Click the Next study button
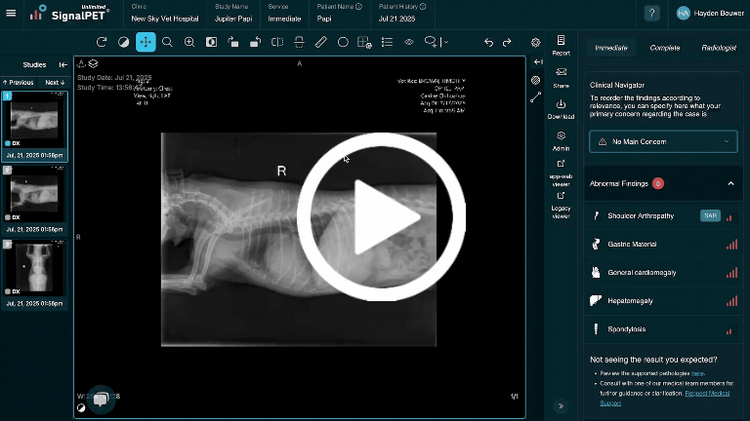This screenshot has width=750, height=421. 55,83
